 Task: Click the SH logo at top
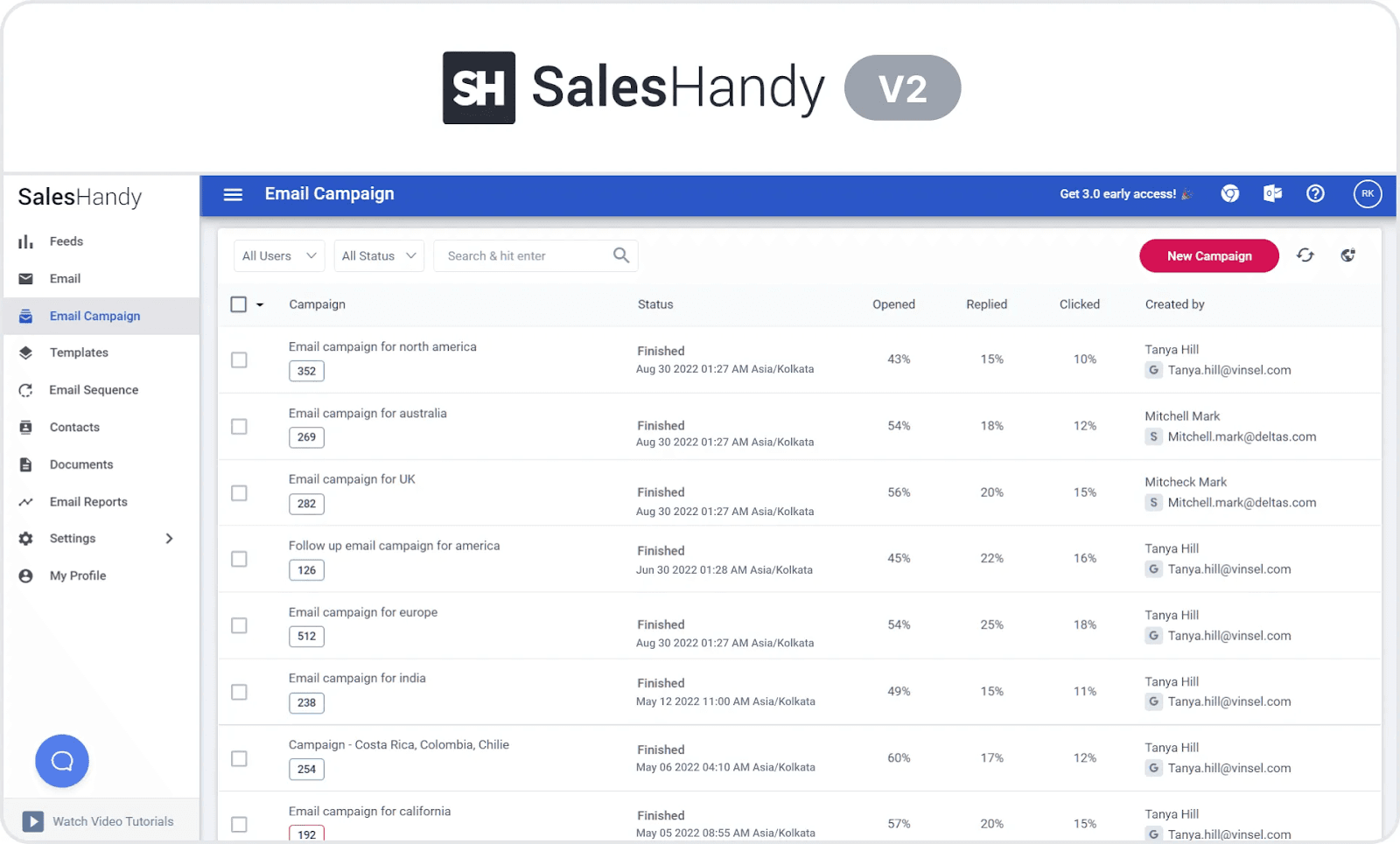pyautogui.click(x=479, y=87)
